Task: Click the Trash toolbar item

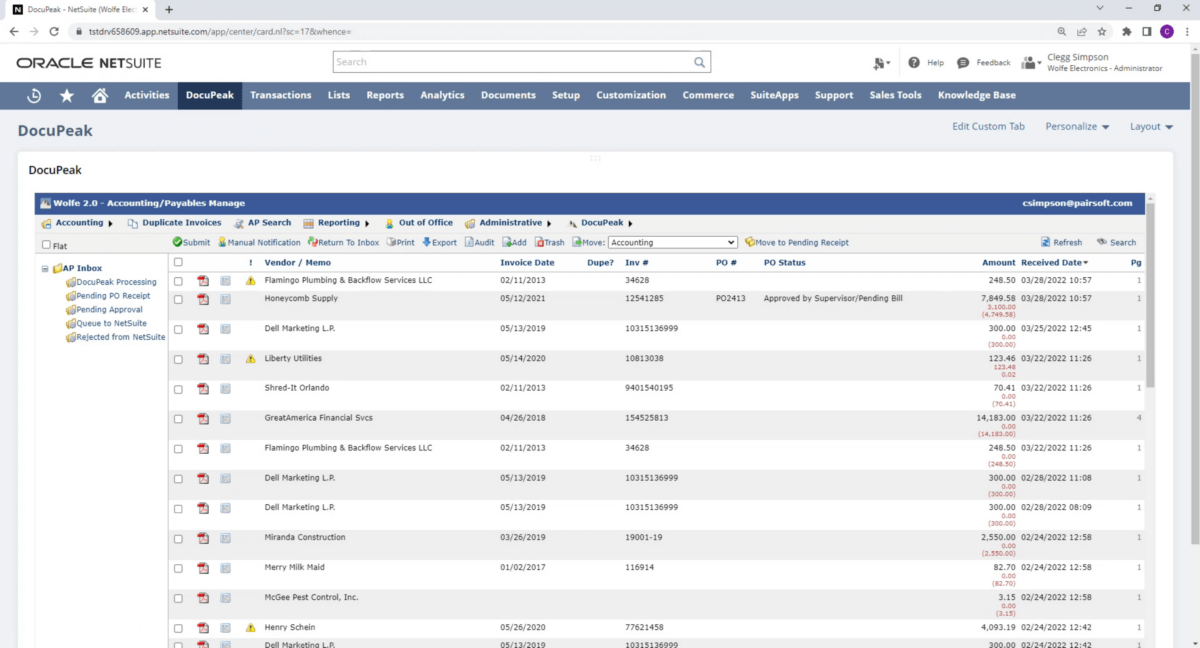Action: (x=549, y=242)
